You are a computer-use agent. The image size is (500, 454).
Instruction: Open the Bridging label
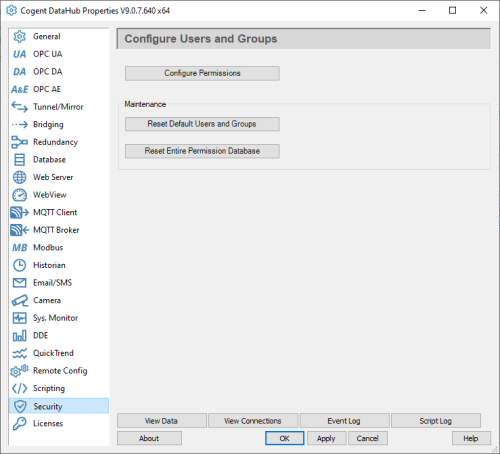tap(48, 125)
